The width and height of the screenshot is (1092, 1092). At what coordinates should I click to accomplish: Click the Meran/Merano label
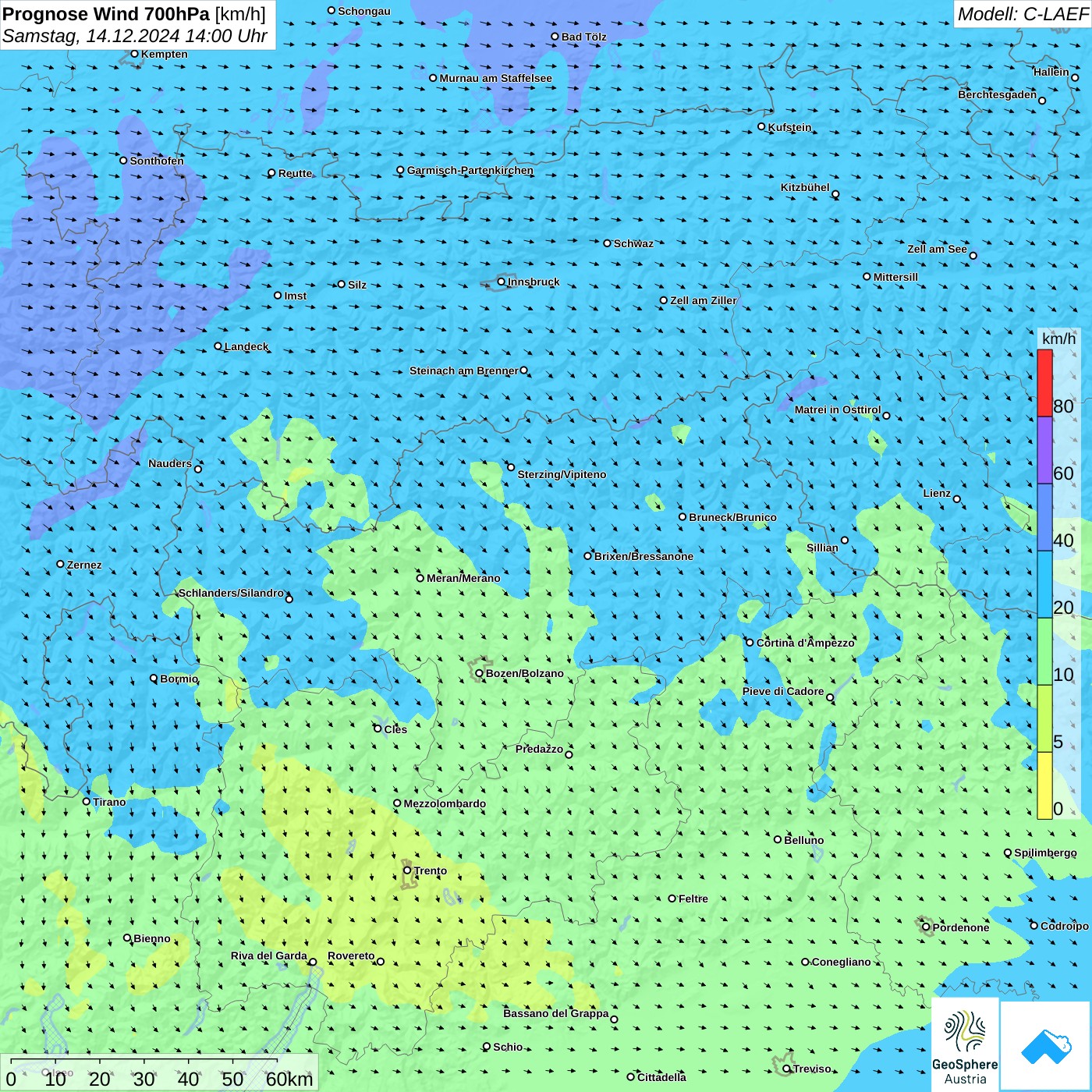(x=463, y=578)
